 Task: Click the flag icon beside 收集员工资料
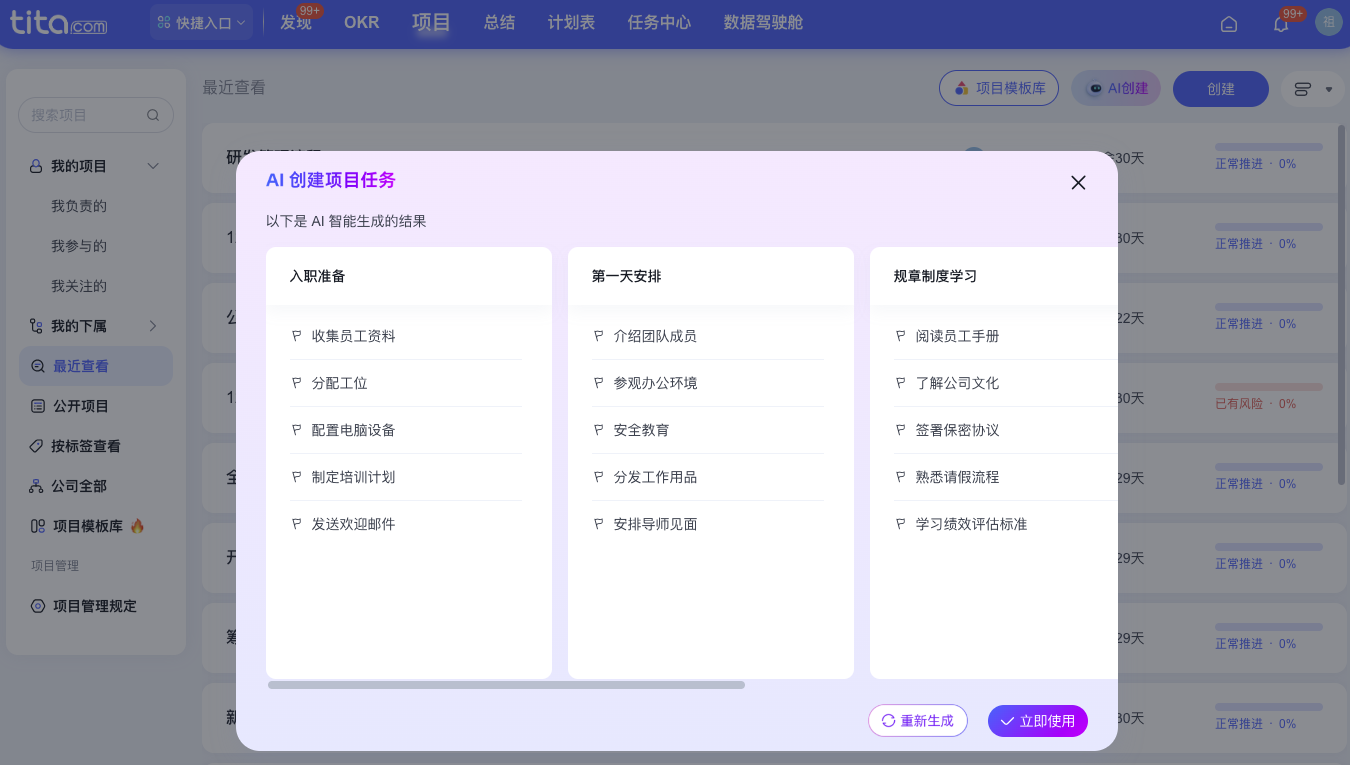coord(296,336)
